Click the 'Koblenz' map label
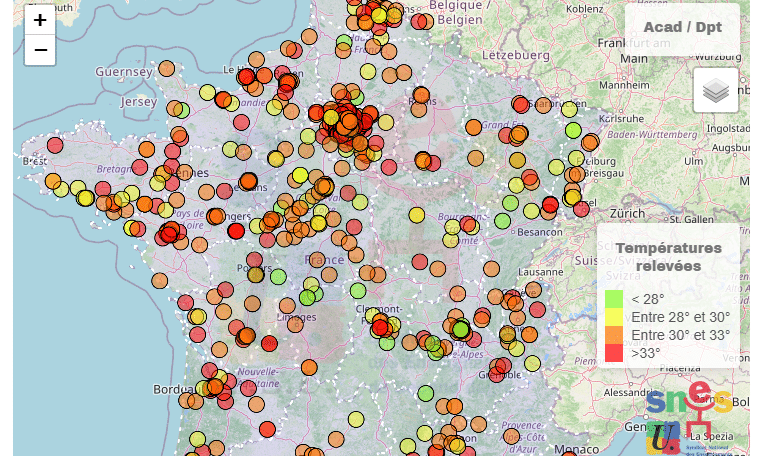 pyautogui.click(x=585, y=9)
